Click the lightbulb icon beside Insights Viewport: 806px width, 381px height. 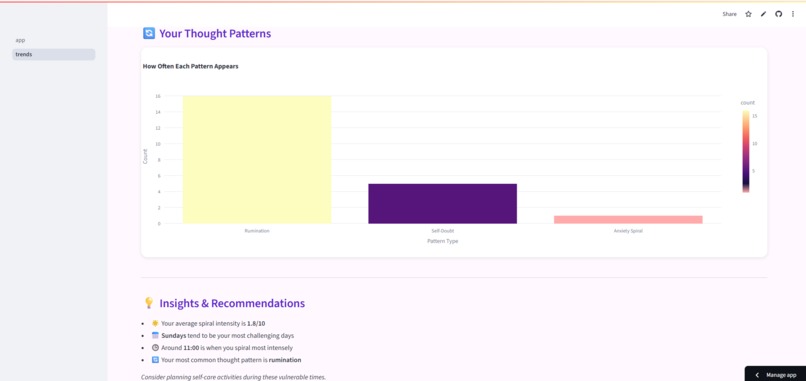[x=149, y=303]
